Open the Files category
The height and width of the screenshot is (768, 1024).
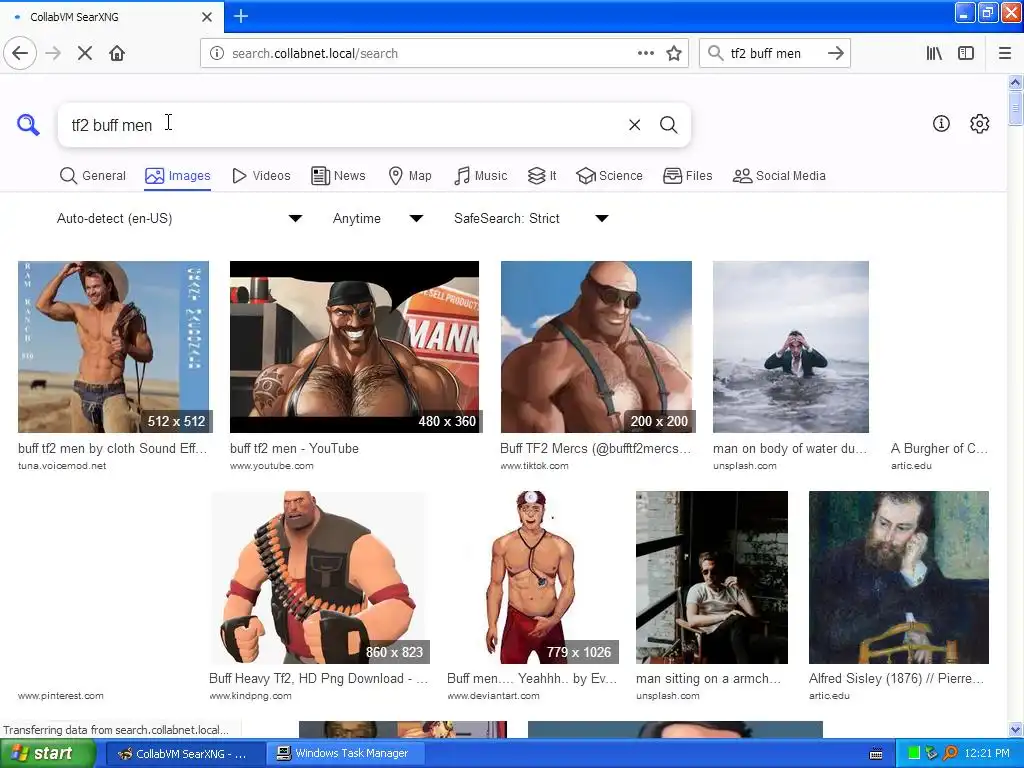pos(688,176)
